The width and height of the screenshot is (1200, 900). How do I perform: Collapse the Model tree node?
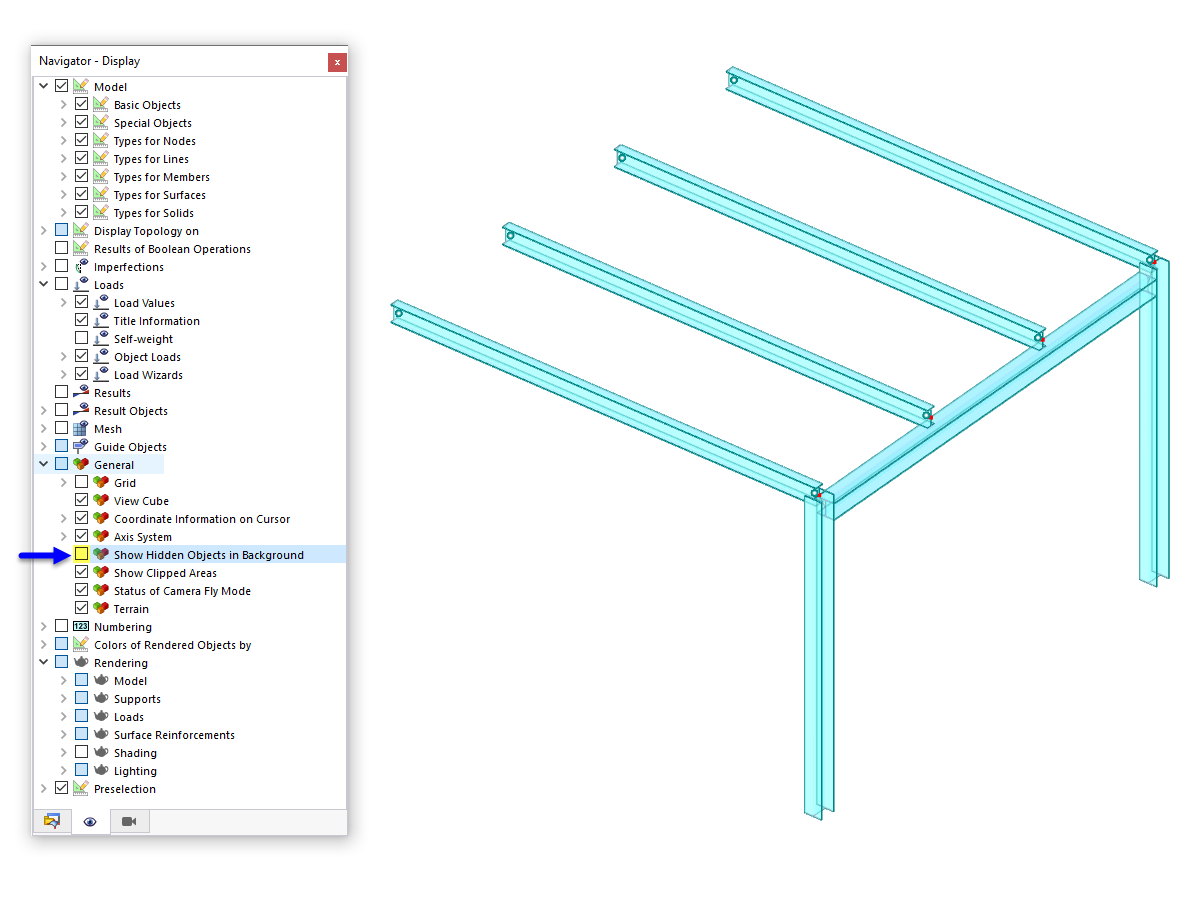[x=43, y=86]
